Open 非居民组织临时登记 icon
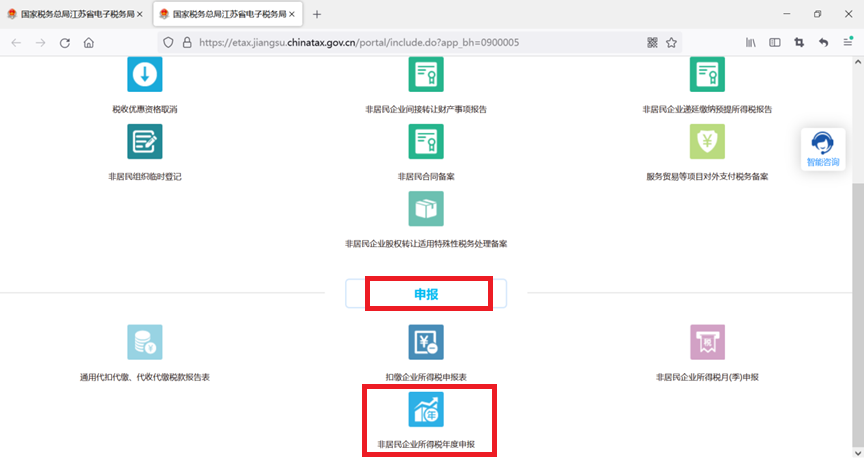The image size is (864, 458). click(145, 142)
